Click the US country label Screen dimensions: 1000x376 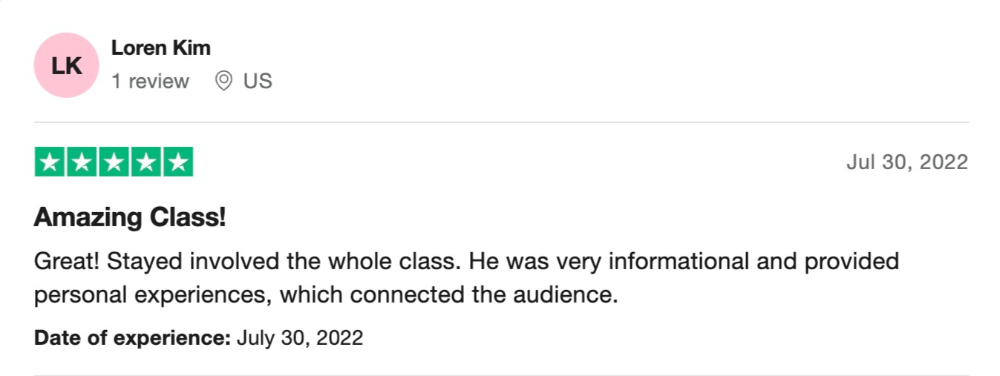[258, 82]
